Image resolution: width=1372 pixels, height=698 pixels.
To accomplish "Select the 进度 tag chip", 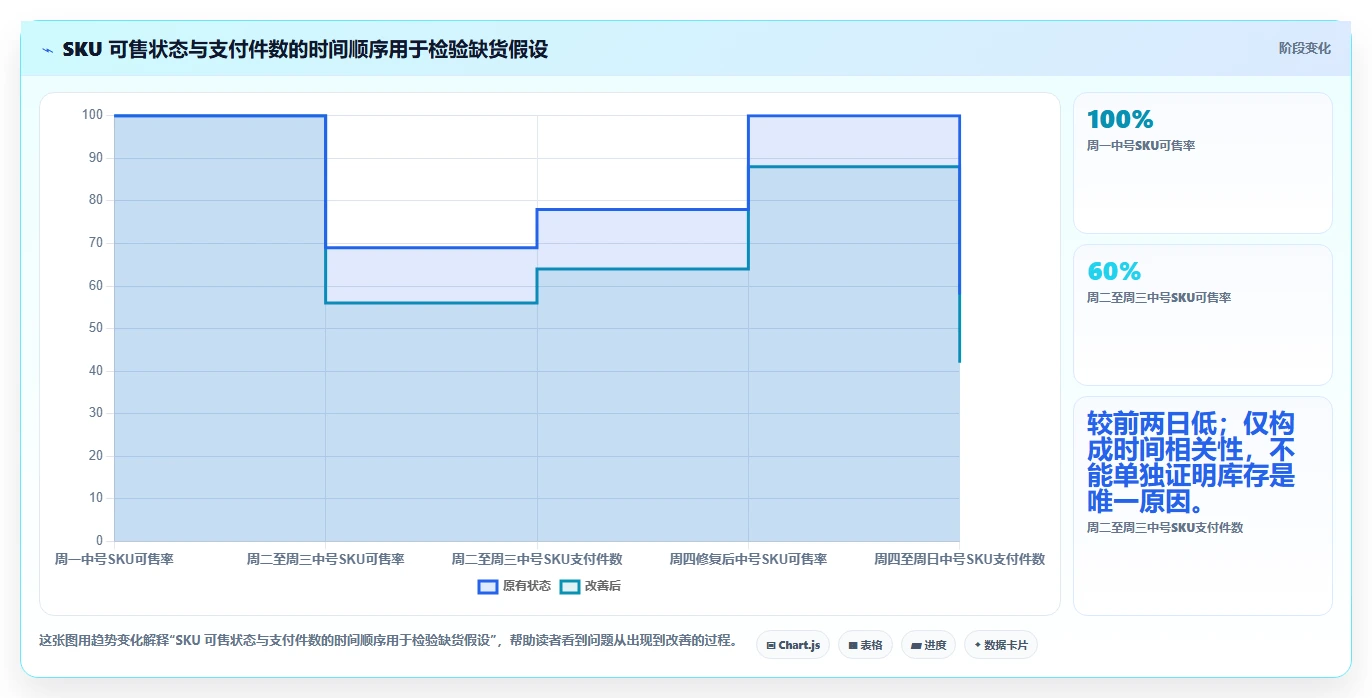I will tap(928, 645).
